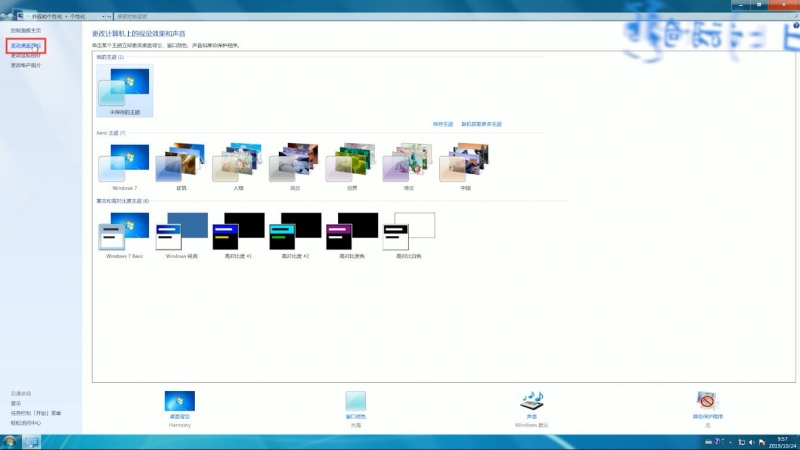Select the unsaved theme 未保存的主题
This screenshot has height=450, width=800.
pos(124,91)
